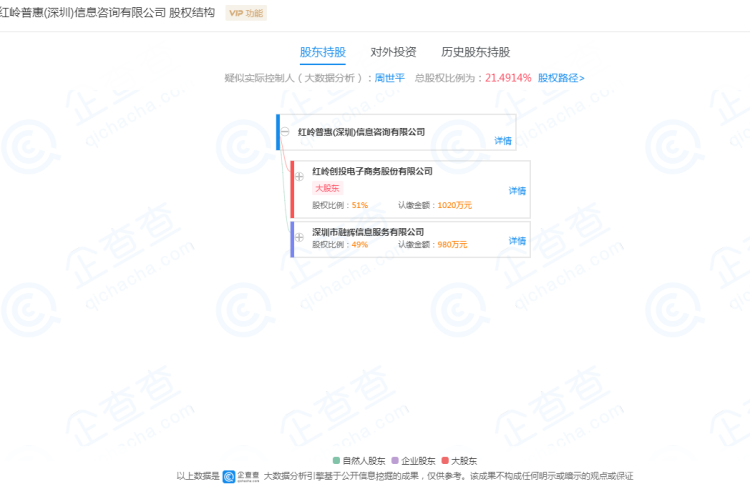
Task: Open the 周世平 controller link
Action: (389, 78)
